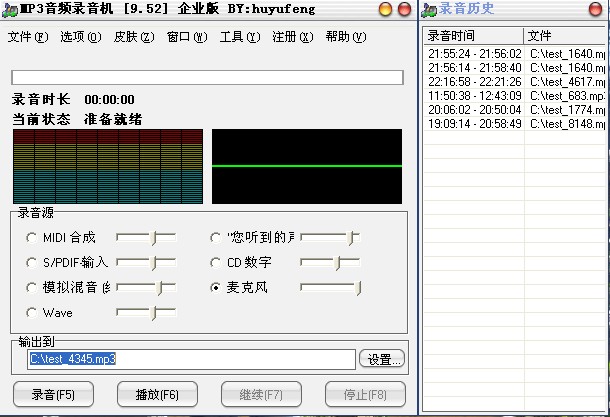This screenshot has width=610, height=417.
Task: Open the 皮肤(Z) skin menu
Action: pos(133,37)
